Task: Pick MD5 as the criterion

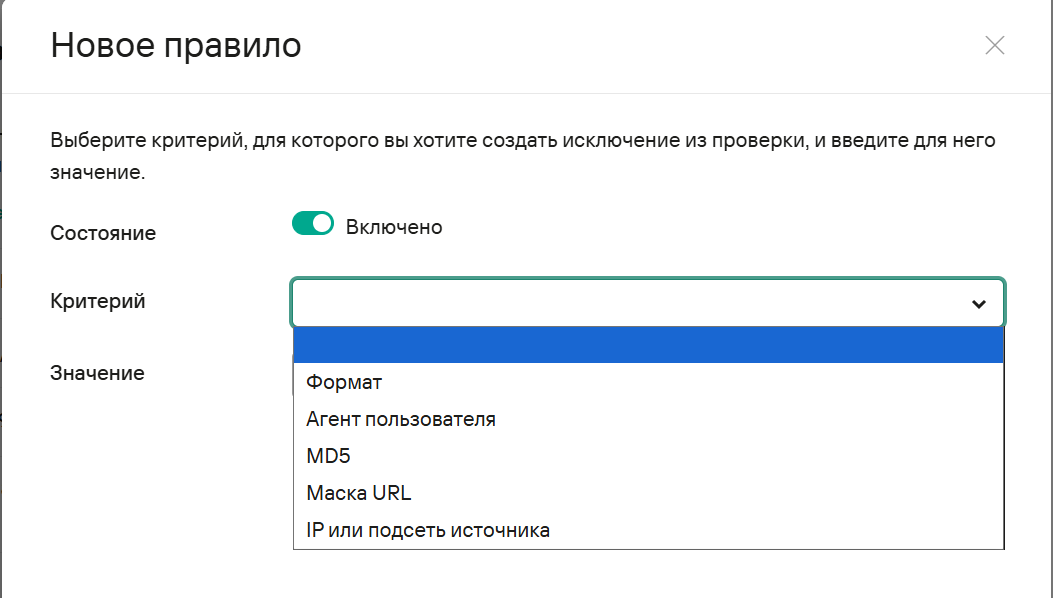Action: click(x=329, y=456)
